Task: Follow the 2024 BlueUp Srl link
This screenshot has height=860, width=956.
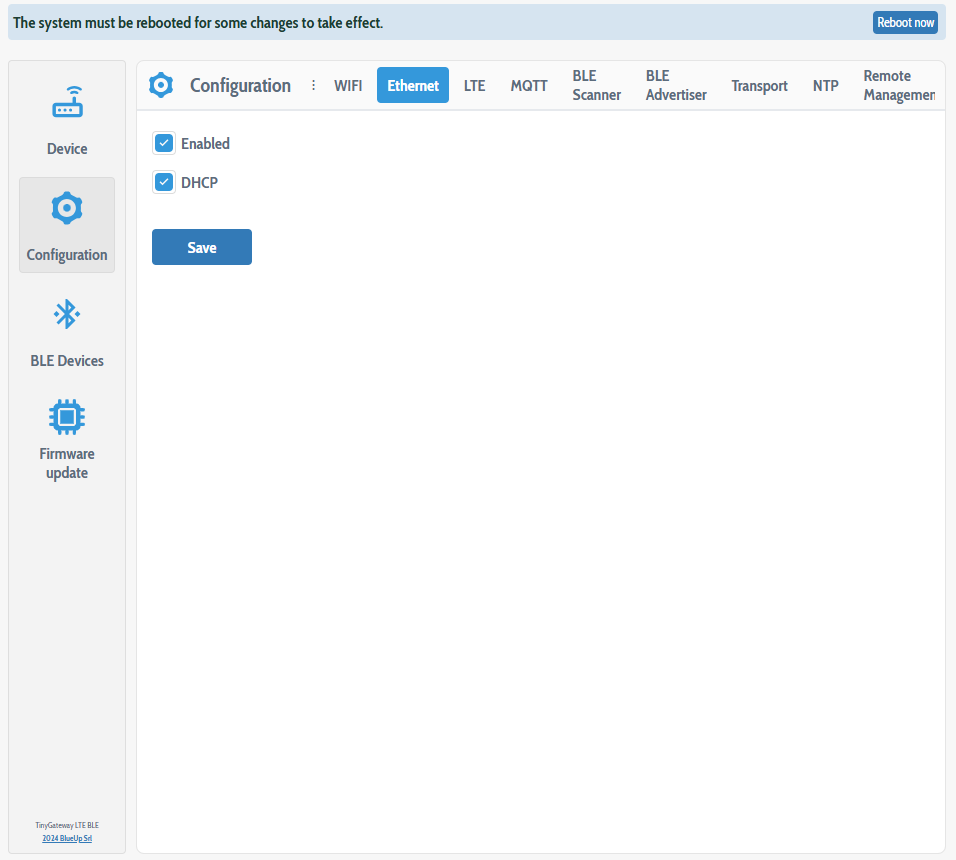Action: point(67,838)
